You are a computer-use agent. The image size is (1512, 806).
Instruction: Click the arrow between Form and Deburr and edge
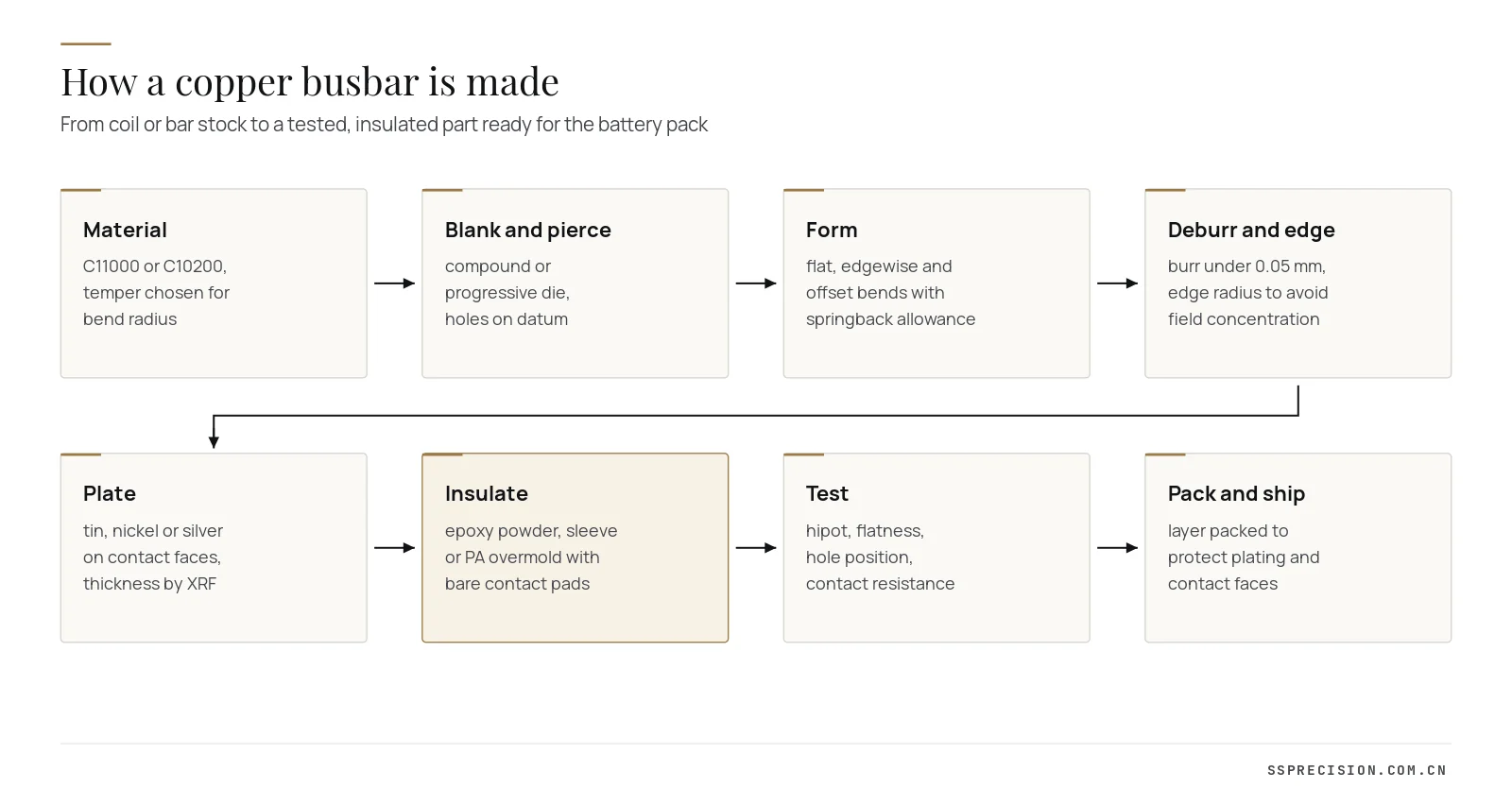1118,283
